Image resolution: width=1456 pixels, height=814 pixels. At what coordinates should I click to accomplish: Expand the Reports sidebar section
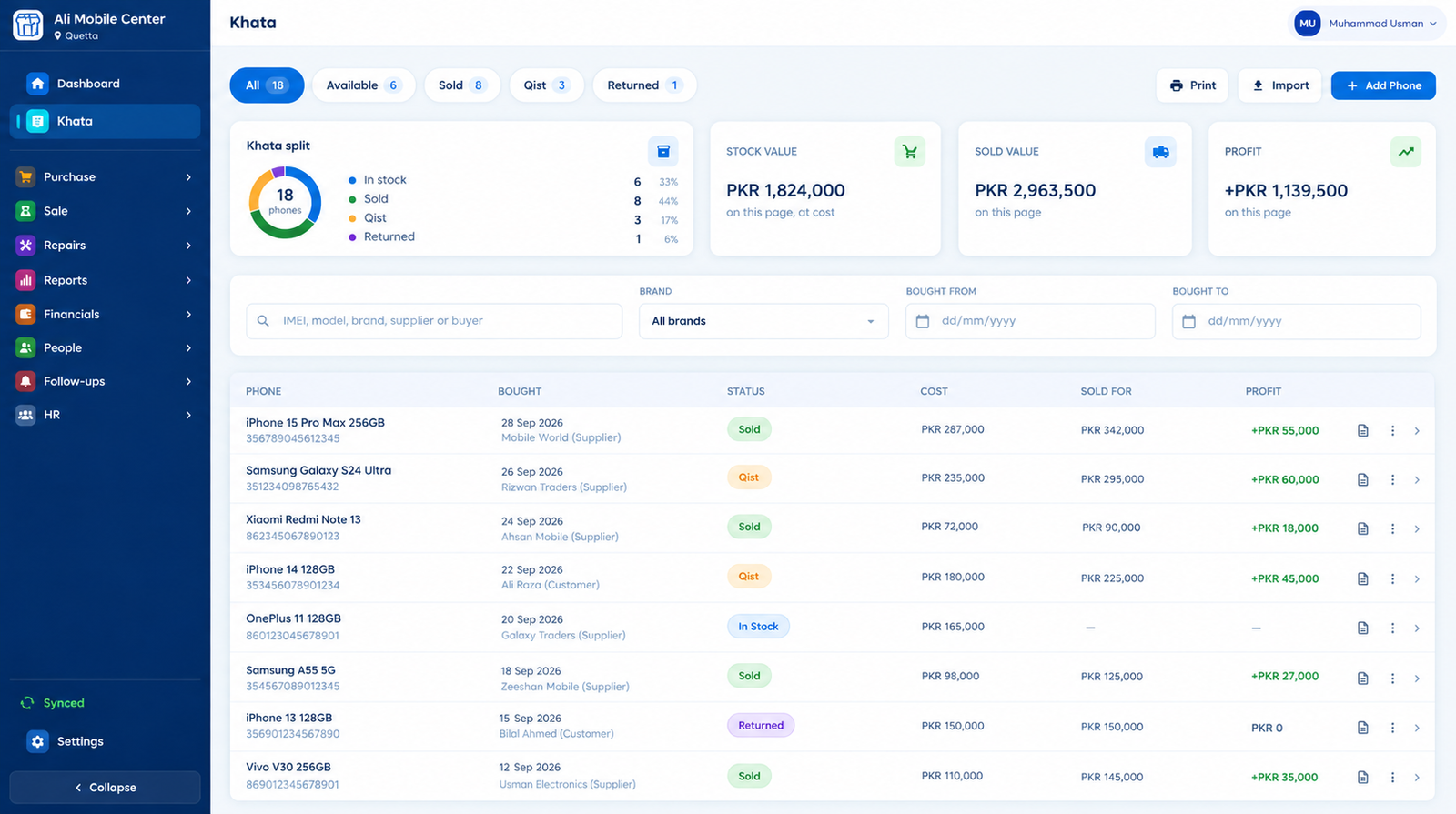point(105,280)
